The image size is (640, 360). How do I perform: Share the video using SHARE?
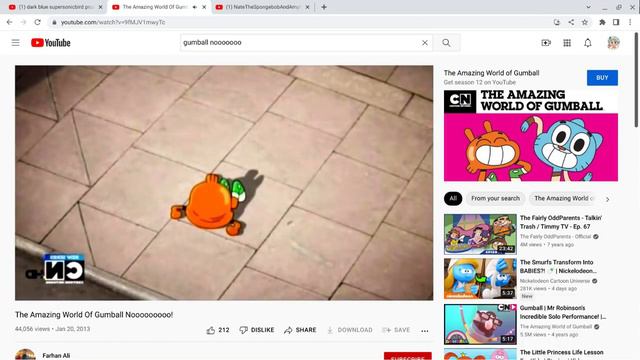300,330
